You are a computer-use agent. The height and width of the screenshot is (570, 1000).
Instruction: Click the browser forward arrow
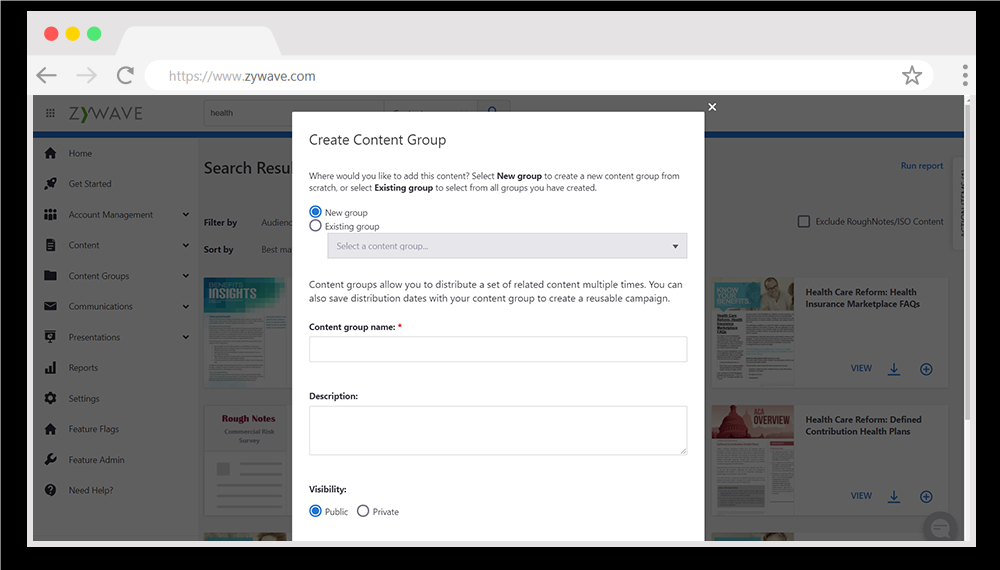tap(86, 76)
